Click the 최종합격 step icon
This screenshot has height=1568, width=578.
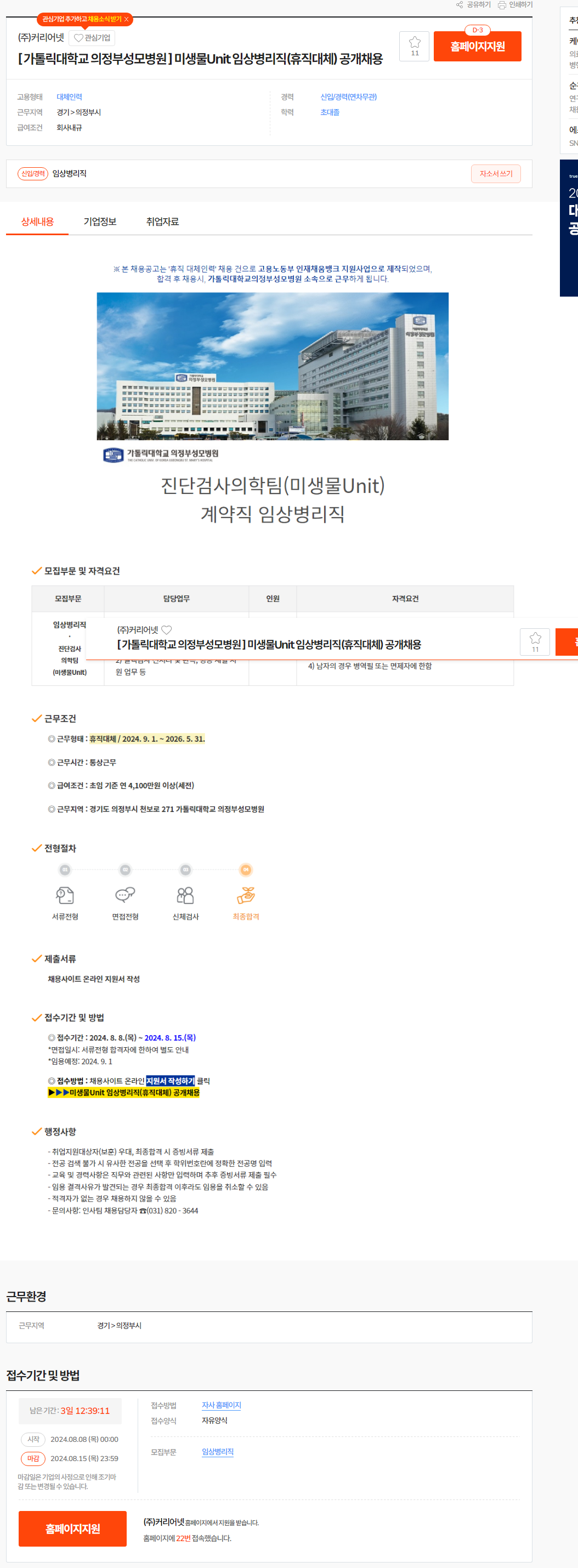click(246, 895)
